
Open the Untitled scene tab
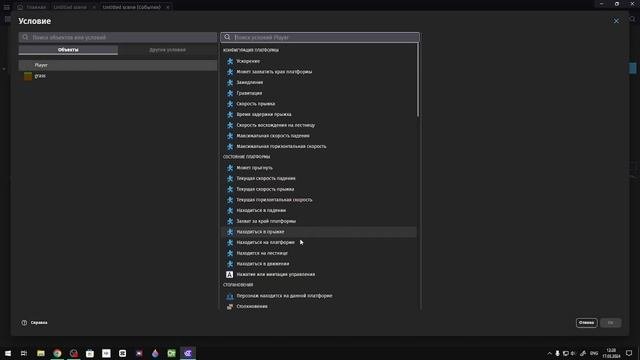pos(70,7)
